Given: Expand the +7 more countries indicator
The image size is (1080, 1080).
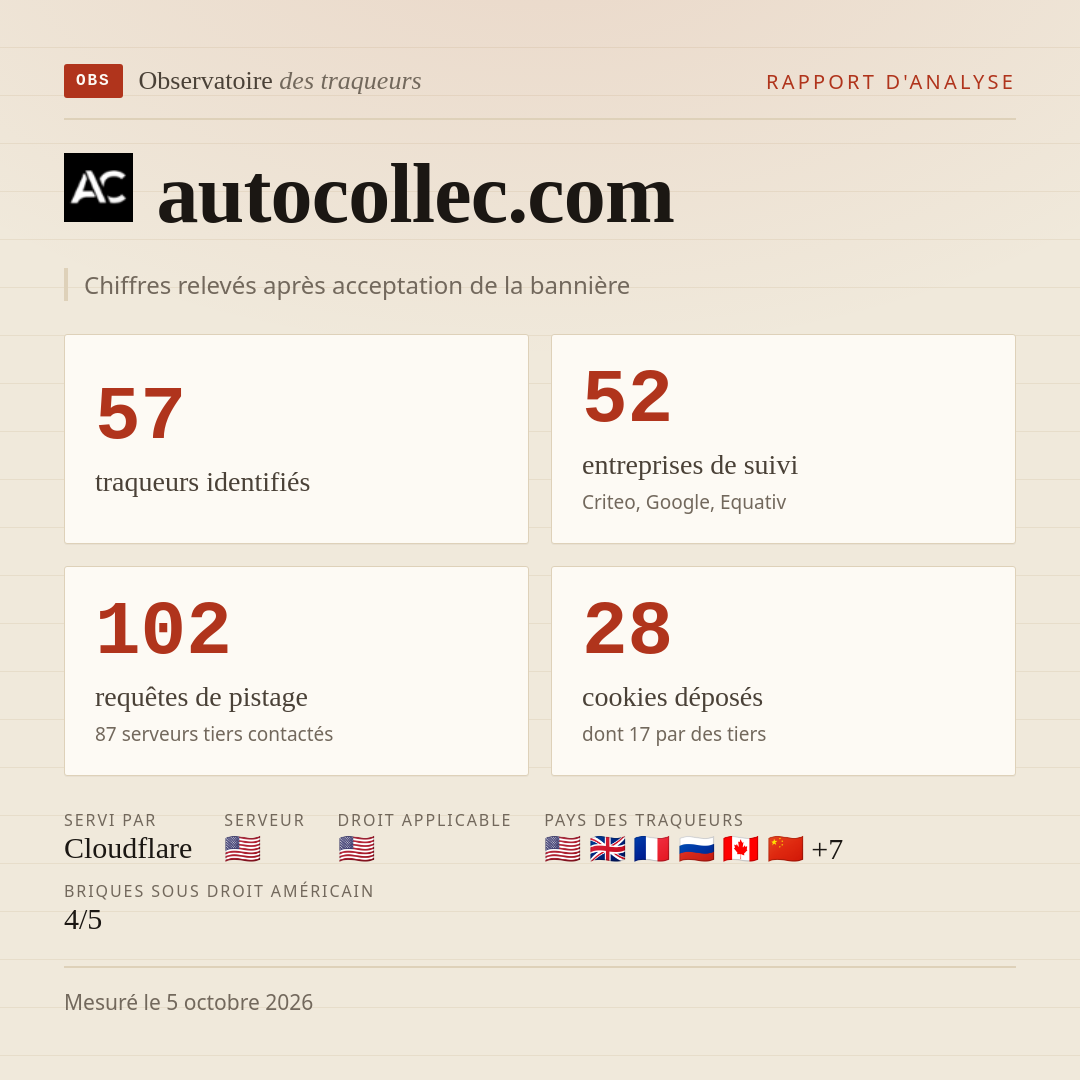Looking at the screenshot, I should (x=827, y=849).
